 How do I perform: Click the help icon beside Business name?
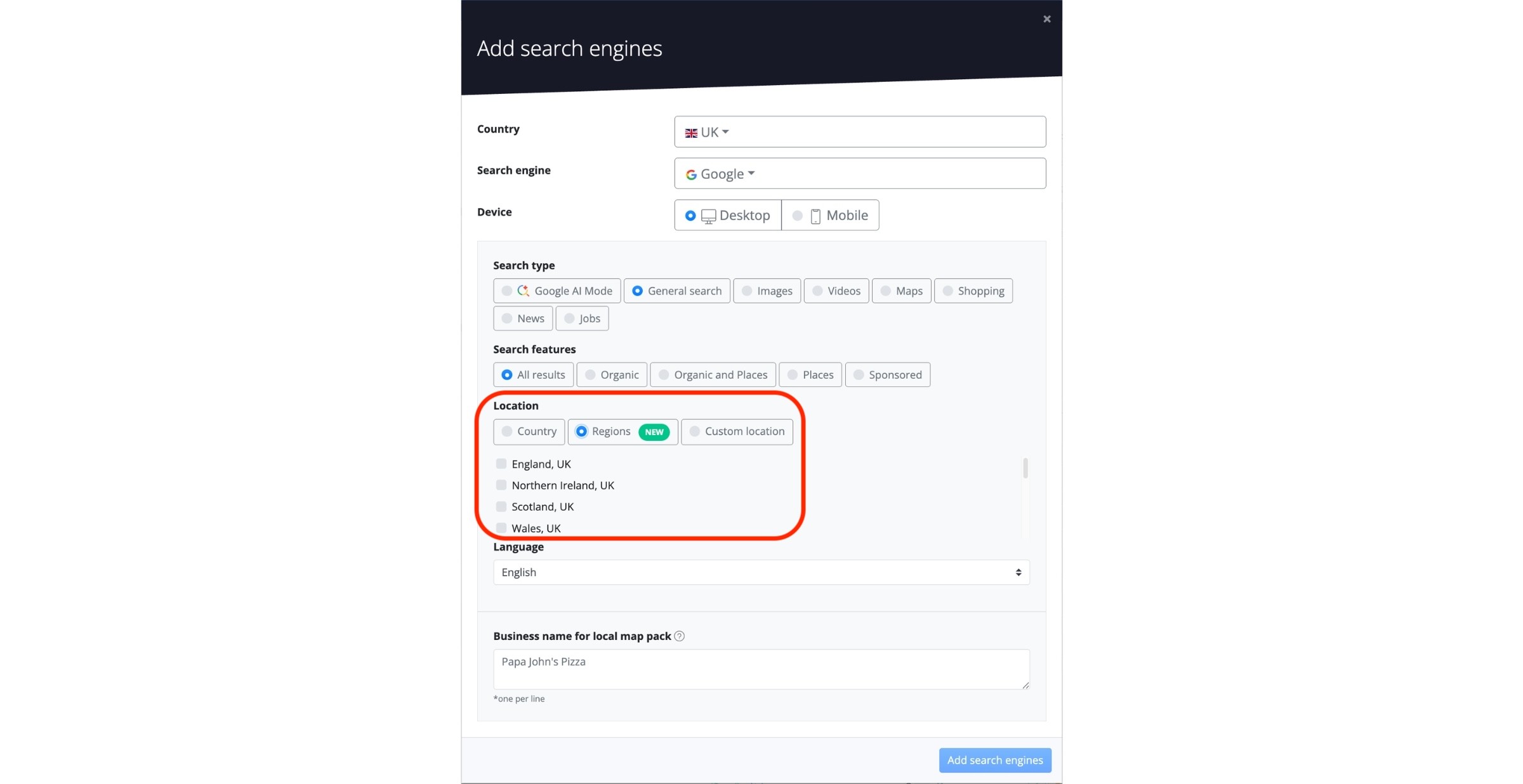(x=679, y=636)
